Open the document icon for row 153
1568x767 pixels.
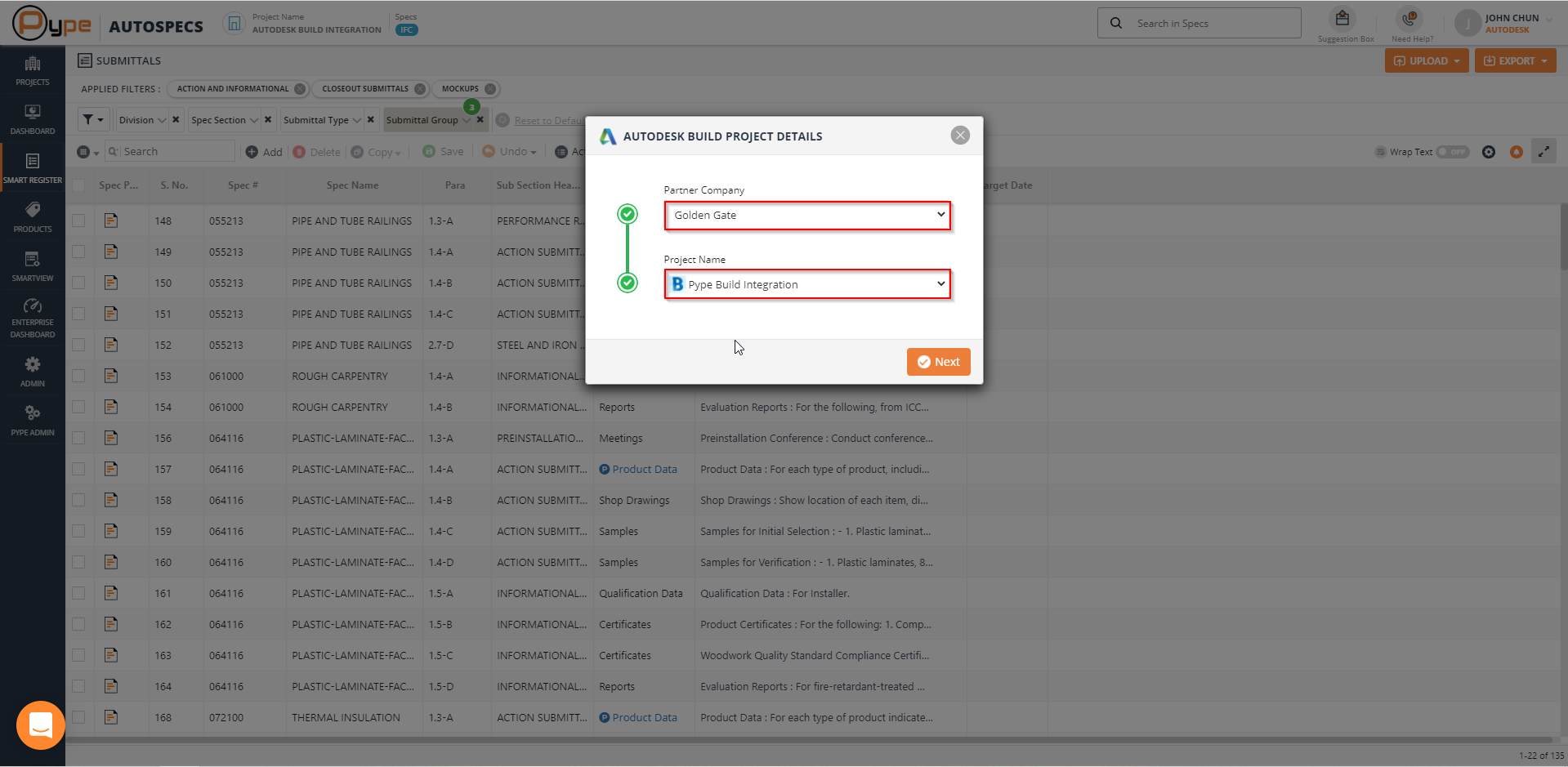[x=111, y=376]
